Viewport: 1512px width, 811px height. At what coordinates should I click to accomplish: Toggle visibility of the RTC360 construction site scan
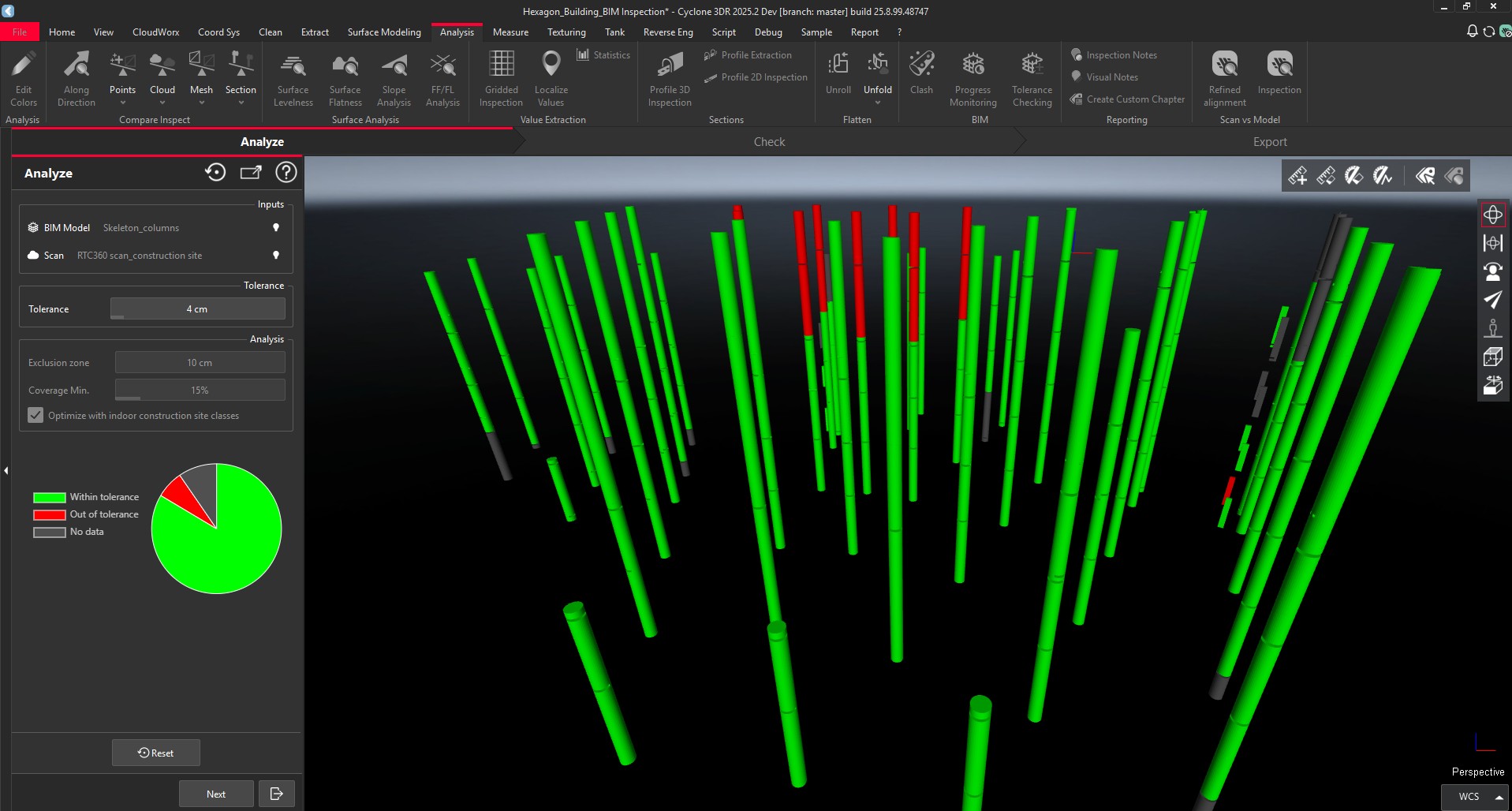point(275,255)
